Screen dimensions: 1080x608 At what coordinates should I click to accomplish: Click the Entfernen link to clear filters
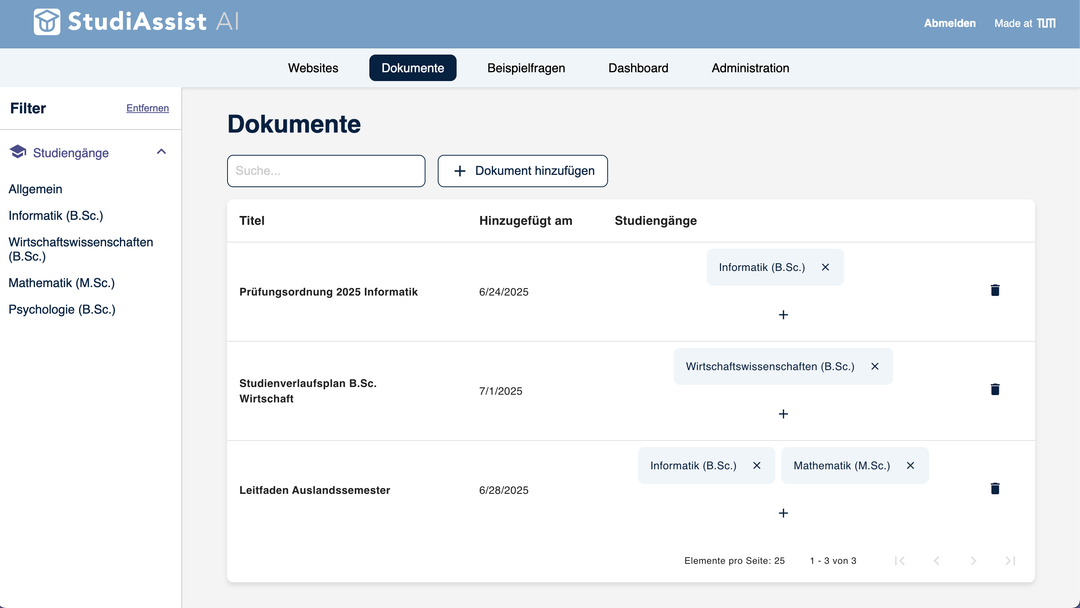point(147,108)
